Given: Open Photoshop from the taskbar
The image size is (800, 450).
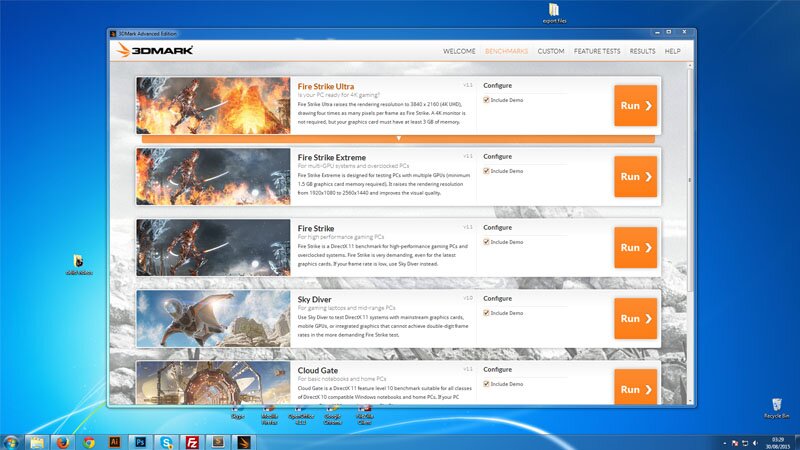Looking at the screenshot, I should 140,442.
